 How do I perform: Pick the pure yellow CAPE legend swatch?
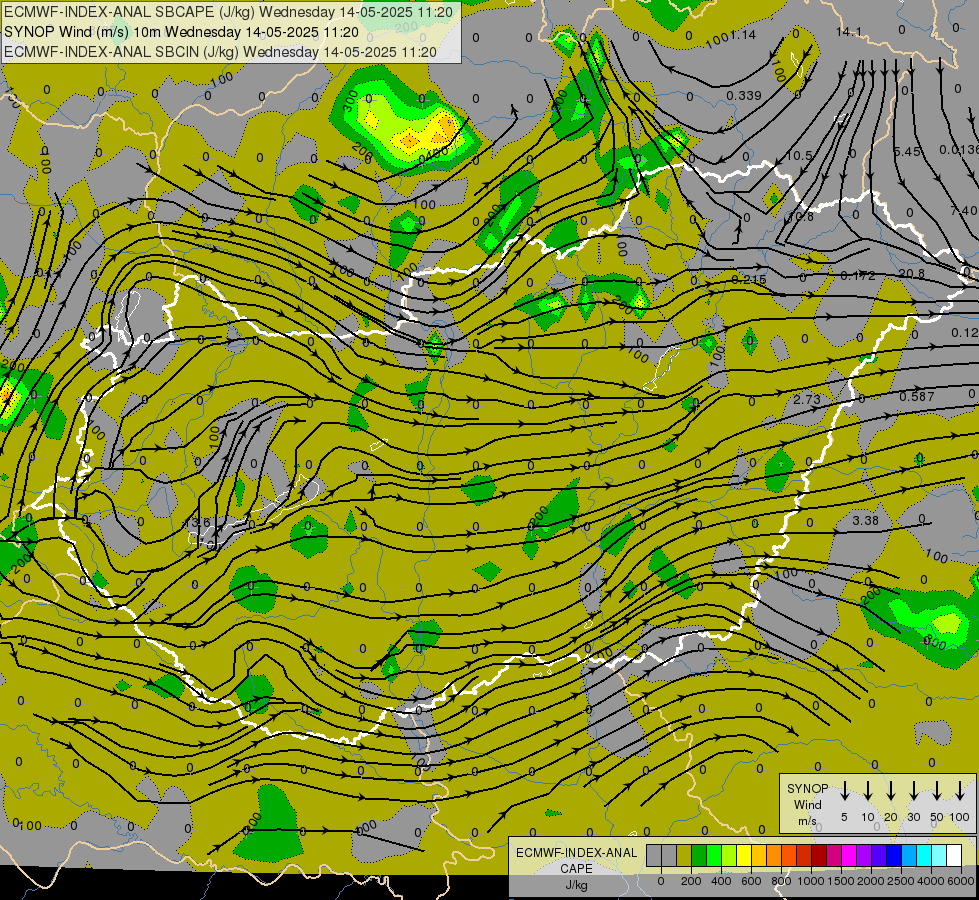point(744,856)
